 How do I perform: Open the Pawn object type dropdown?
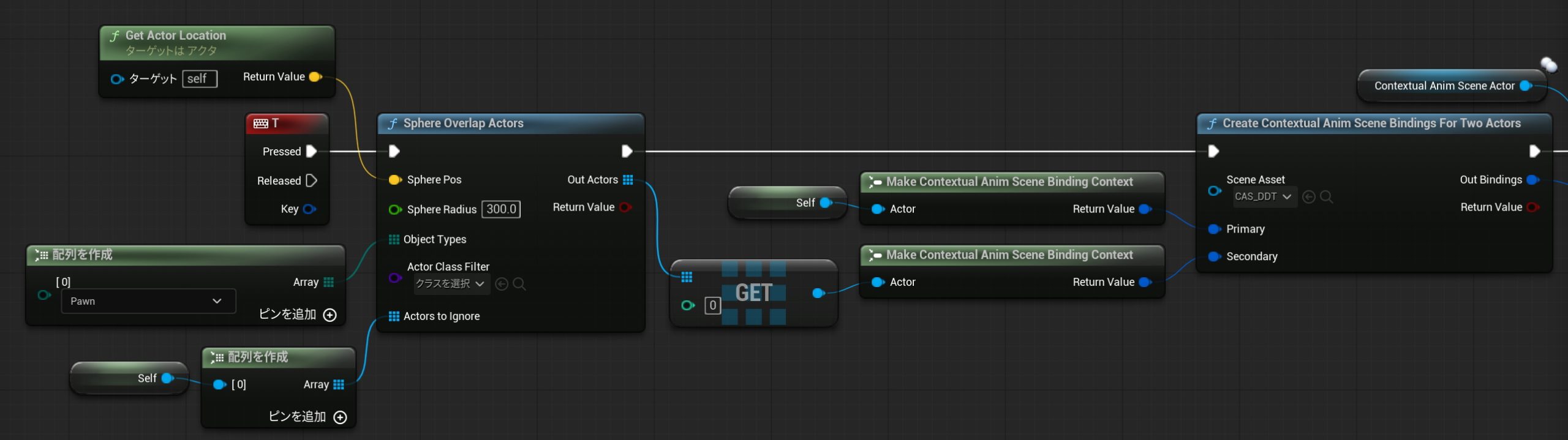click(x=148, y=301)
